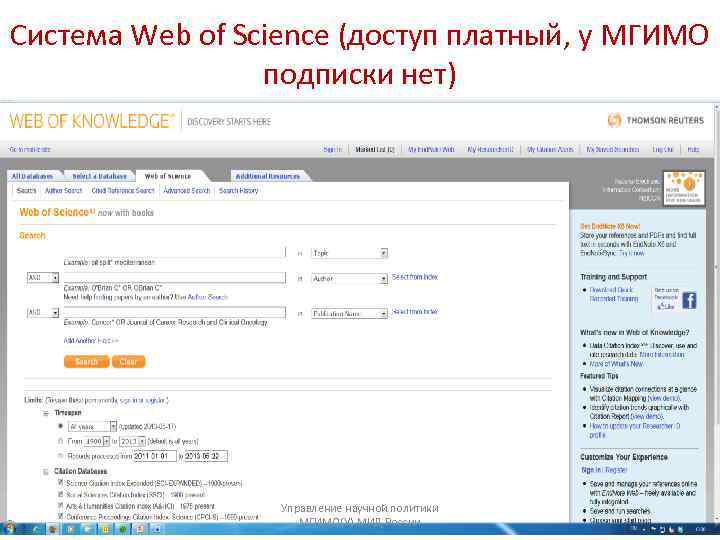The height and width of the screenshot is (540, 720).
Task: Click the records processed end date field
Action: [x=206, y=456]
